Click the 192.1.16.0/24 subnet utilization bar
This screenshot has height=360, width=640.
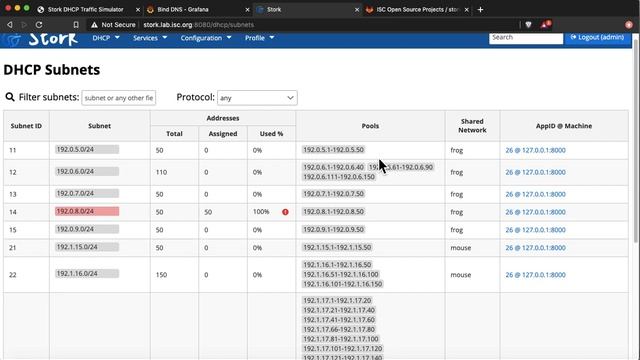[x=87, y=273]
